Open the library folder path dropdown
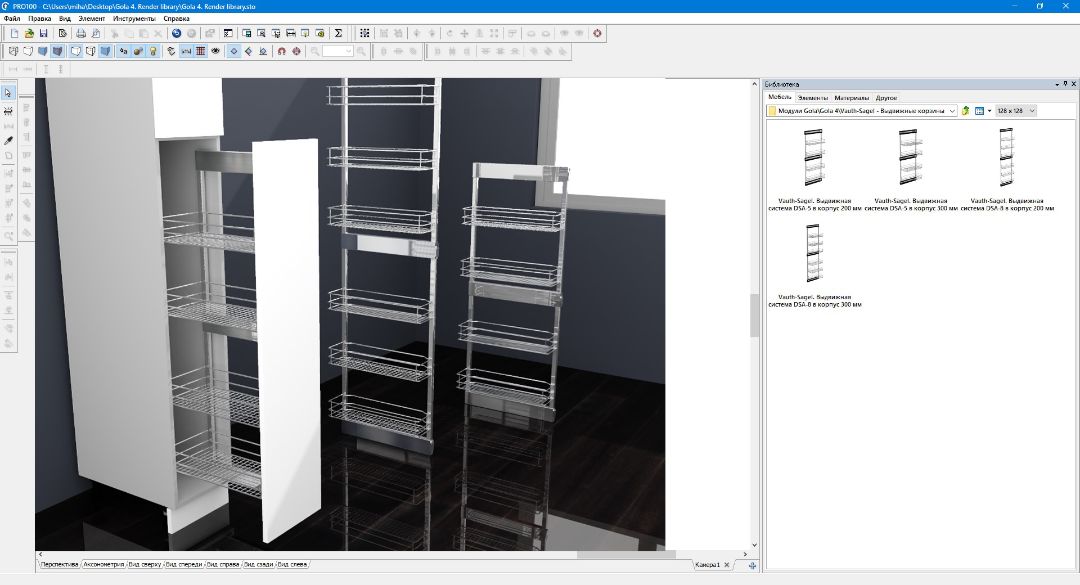The width and height of the screenshot is (1080, 585). [x=952, y=111]
